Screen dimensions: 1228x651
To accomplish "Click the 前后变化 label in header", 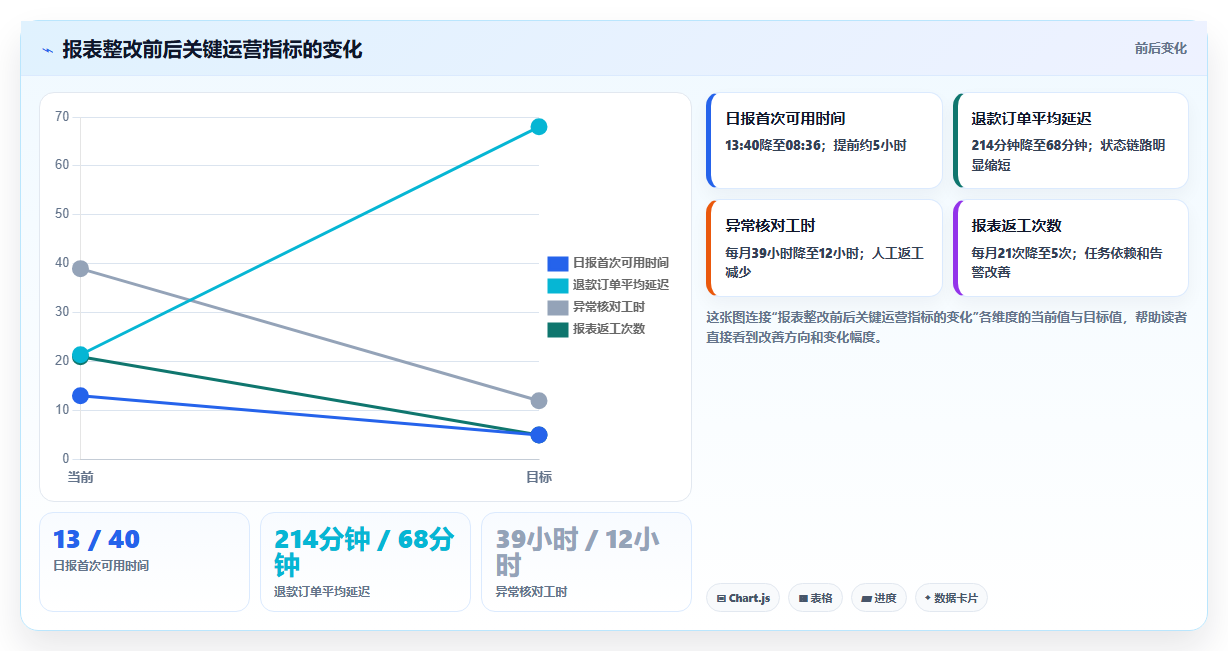I will (1160, 48).
